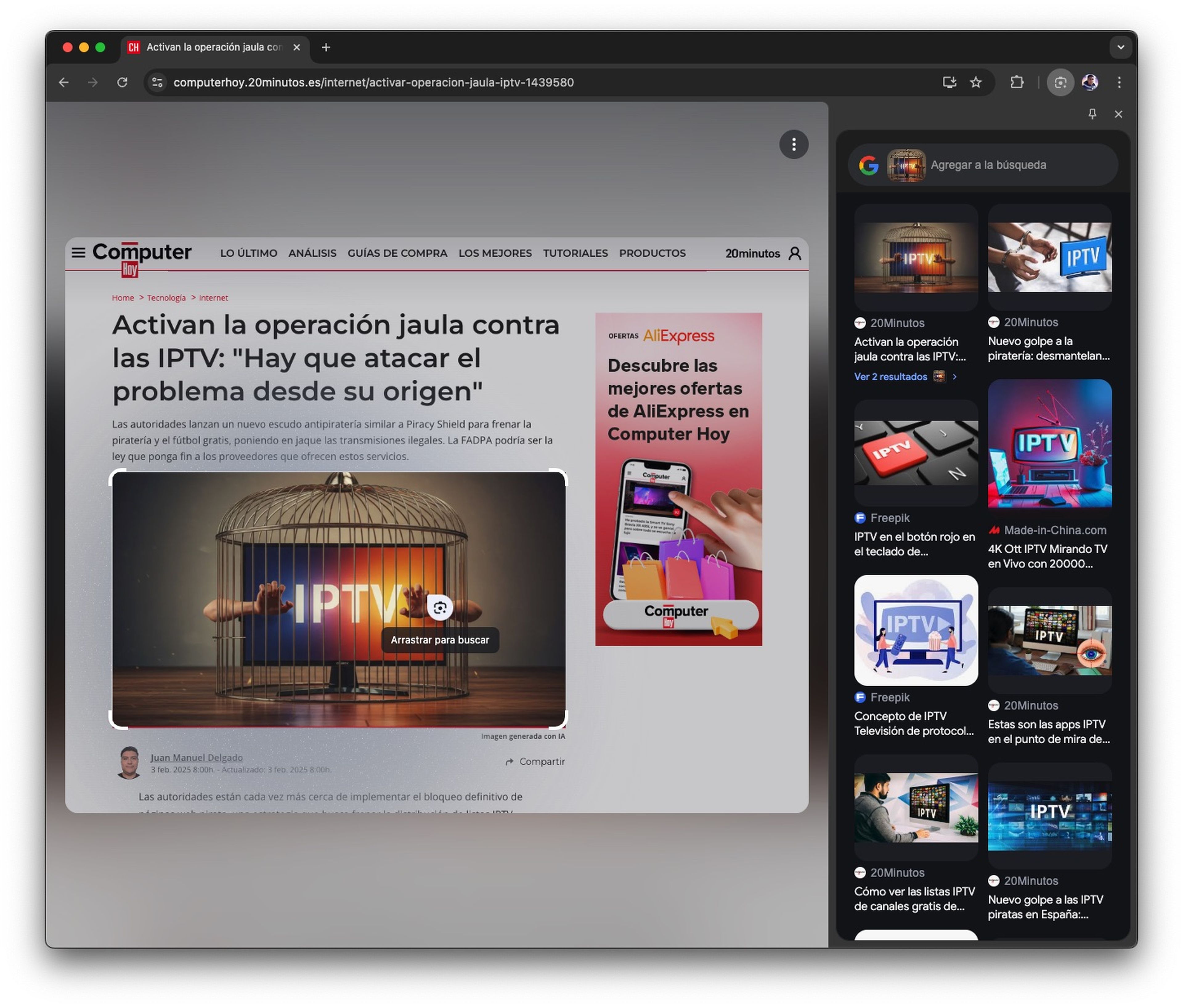Viewport: 1183px width, 1008px height.
Task: Click the AliExpress offers ad banner
Action: point(678,479)
